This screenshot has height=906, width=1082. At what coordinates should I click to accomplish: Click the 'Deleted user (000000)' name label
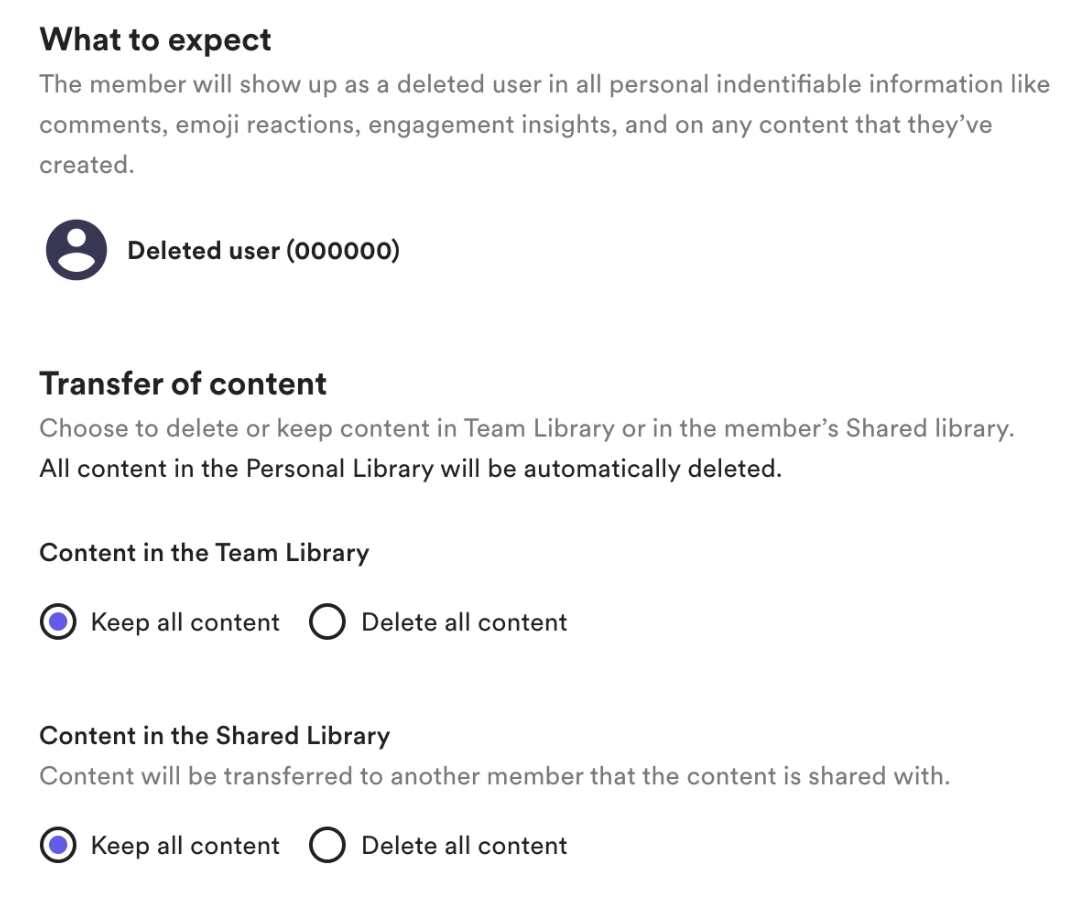click(x=264, y=250)
